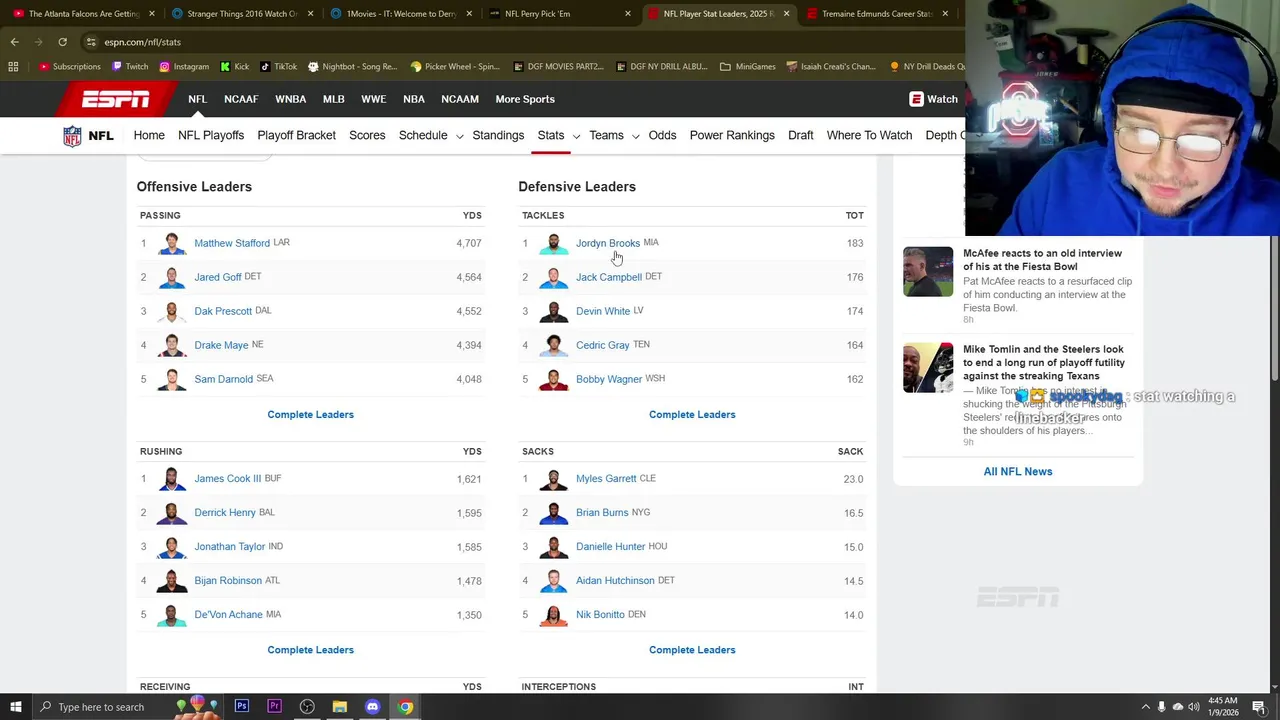
Task: Click the OneDrive cloud tray icon
Action: (1177, 707)
